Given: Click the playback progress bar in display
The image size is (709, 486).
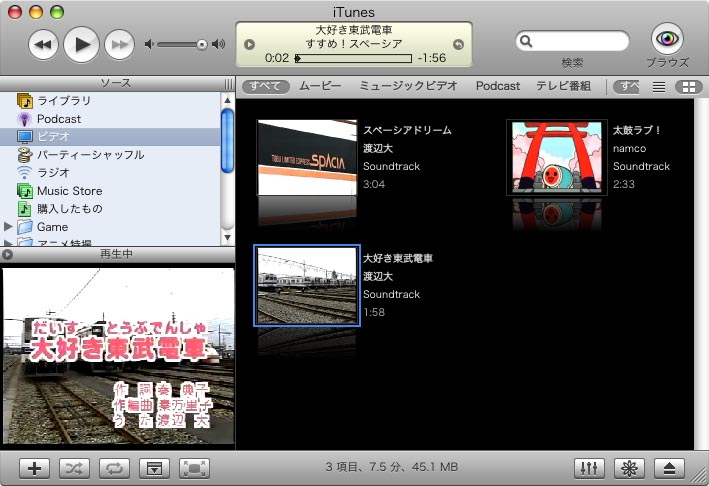Looking at the screenshot, I should 353,58.
